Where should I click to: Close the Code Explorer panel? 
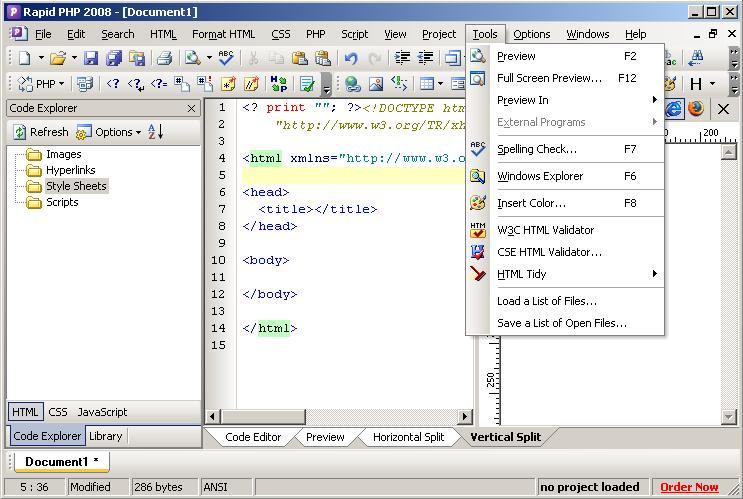191,109
